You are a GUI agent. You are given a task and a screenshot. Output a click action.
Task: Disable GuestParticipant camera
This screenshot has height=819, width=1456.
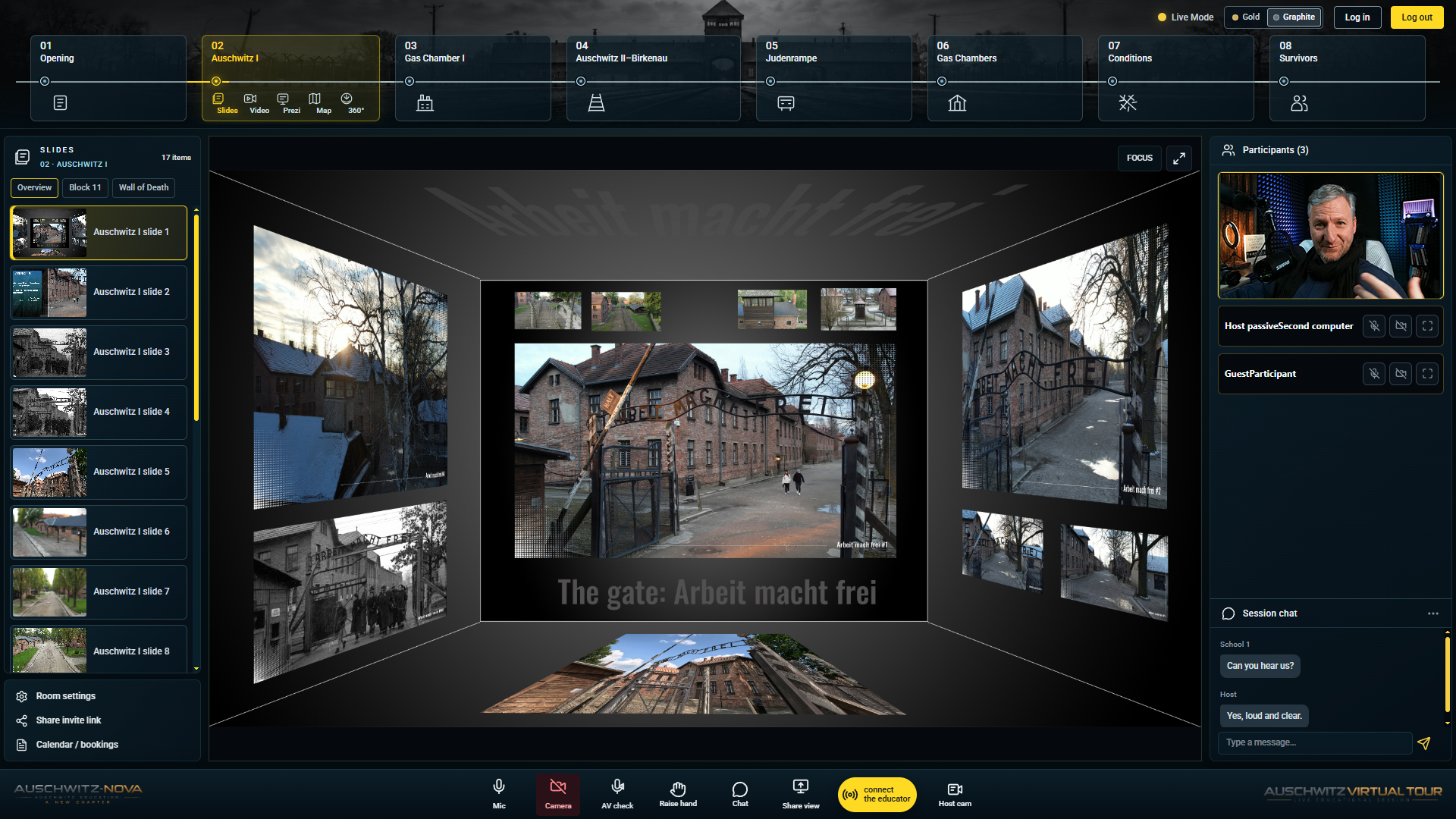[x=1401, y=374]
